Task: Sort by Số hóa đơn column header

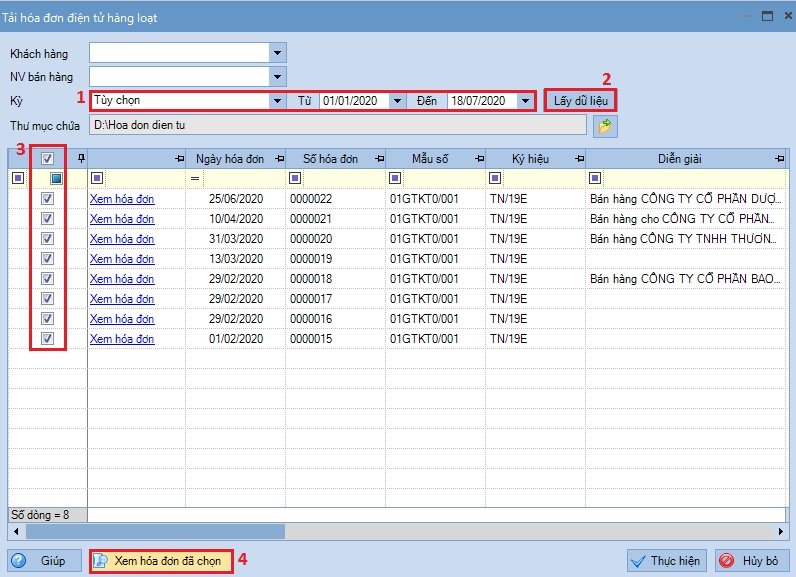Action: [330, 159]
